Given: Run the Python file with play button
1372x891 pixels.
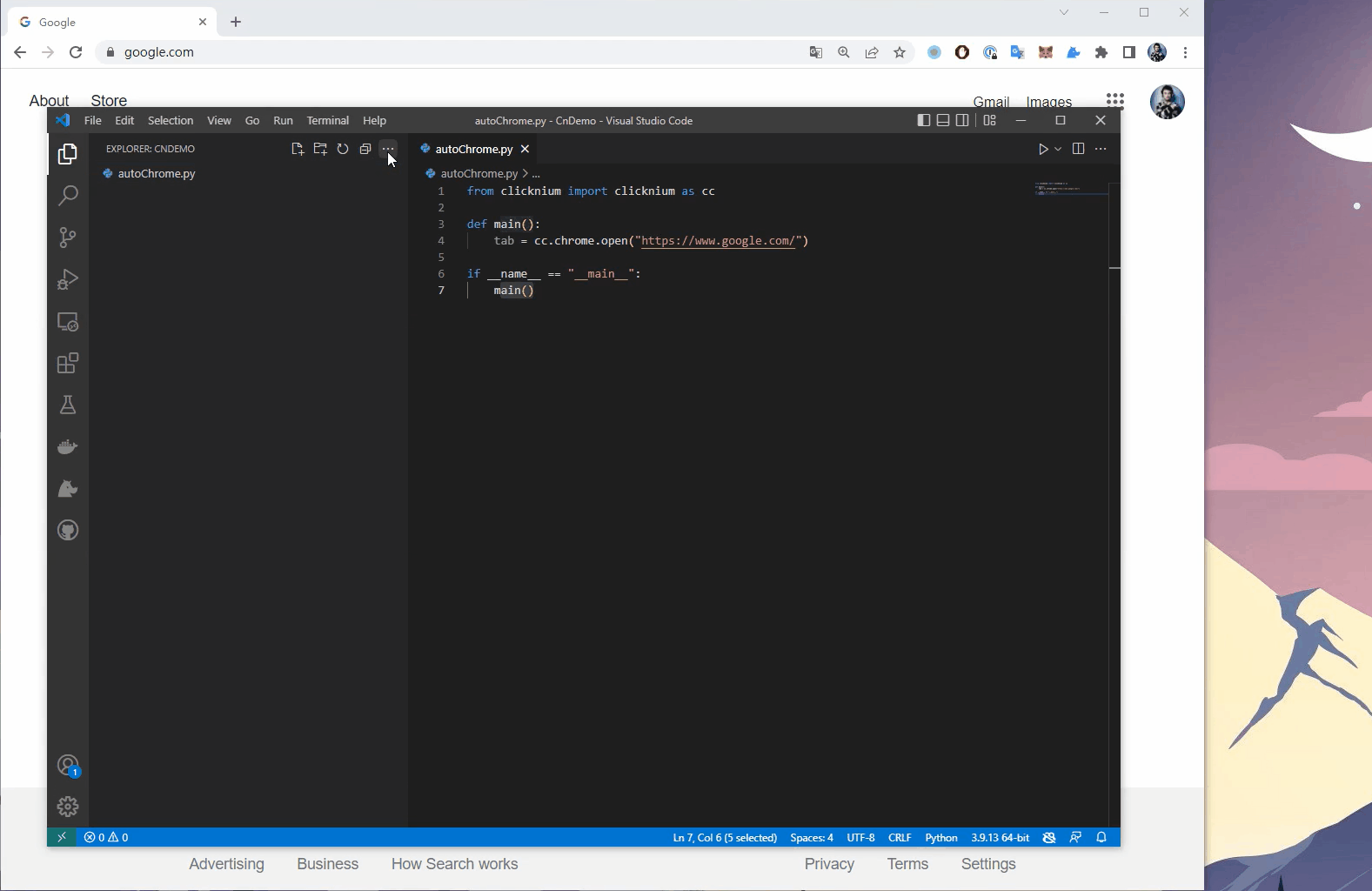Looking at the screenshot, I should [1043, 149].
